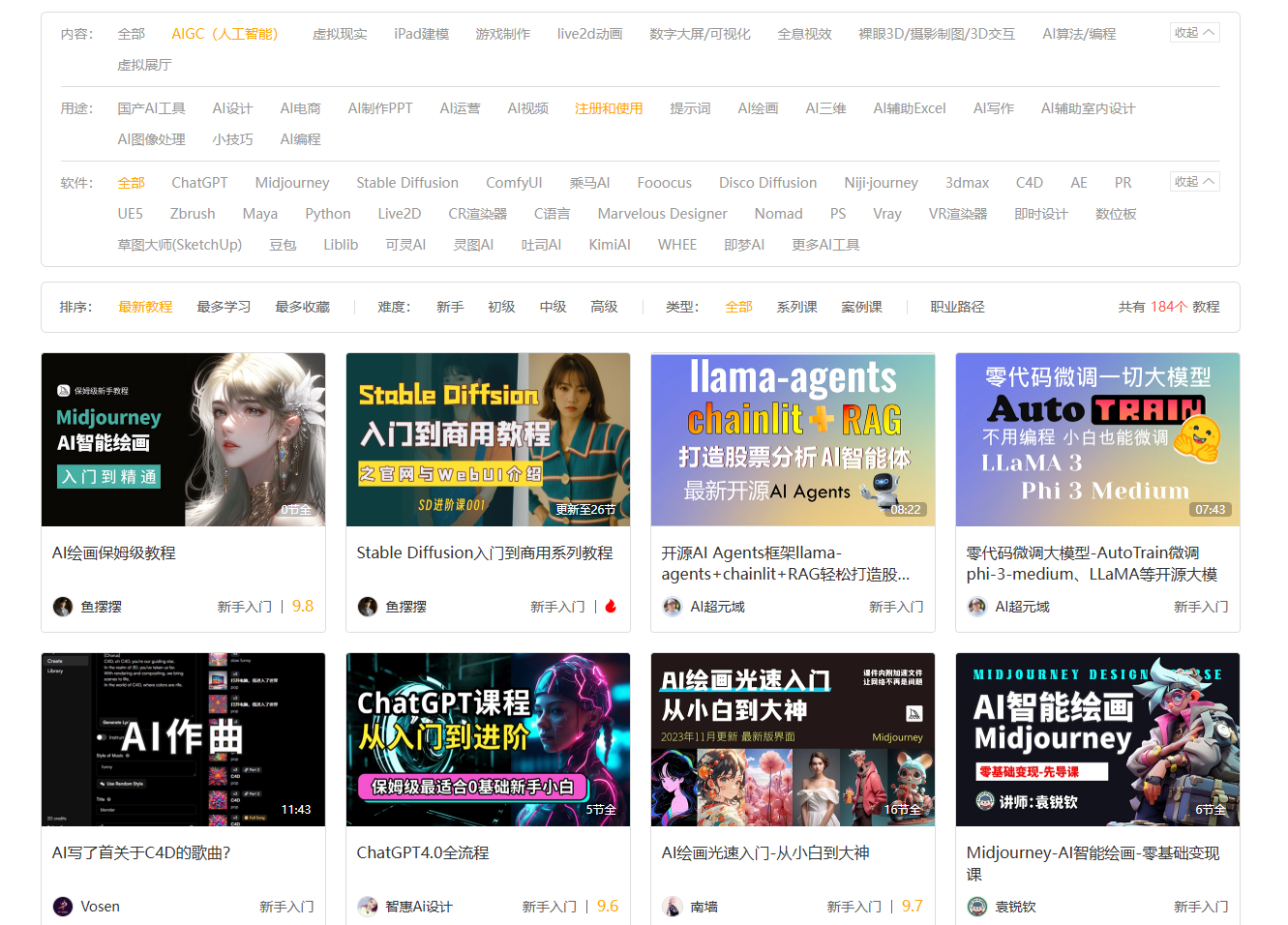Open ChatGPT课程 从入门到进阶 thumbnail
This screenshot has height=925, width=1288.
click(x=488, y=739)
